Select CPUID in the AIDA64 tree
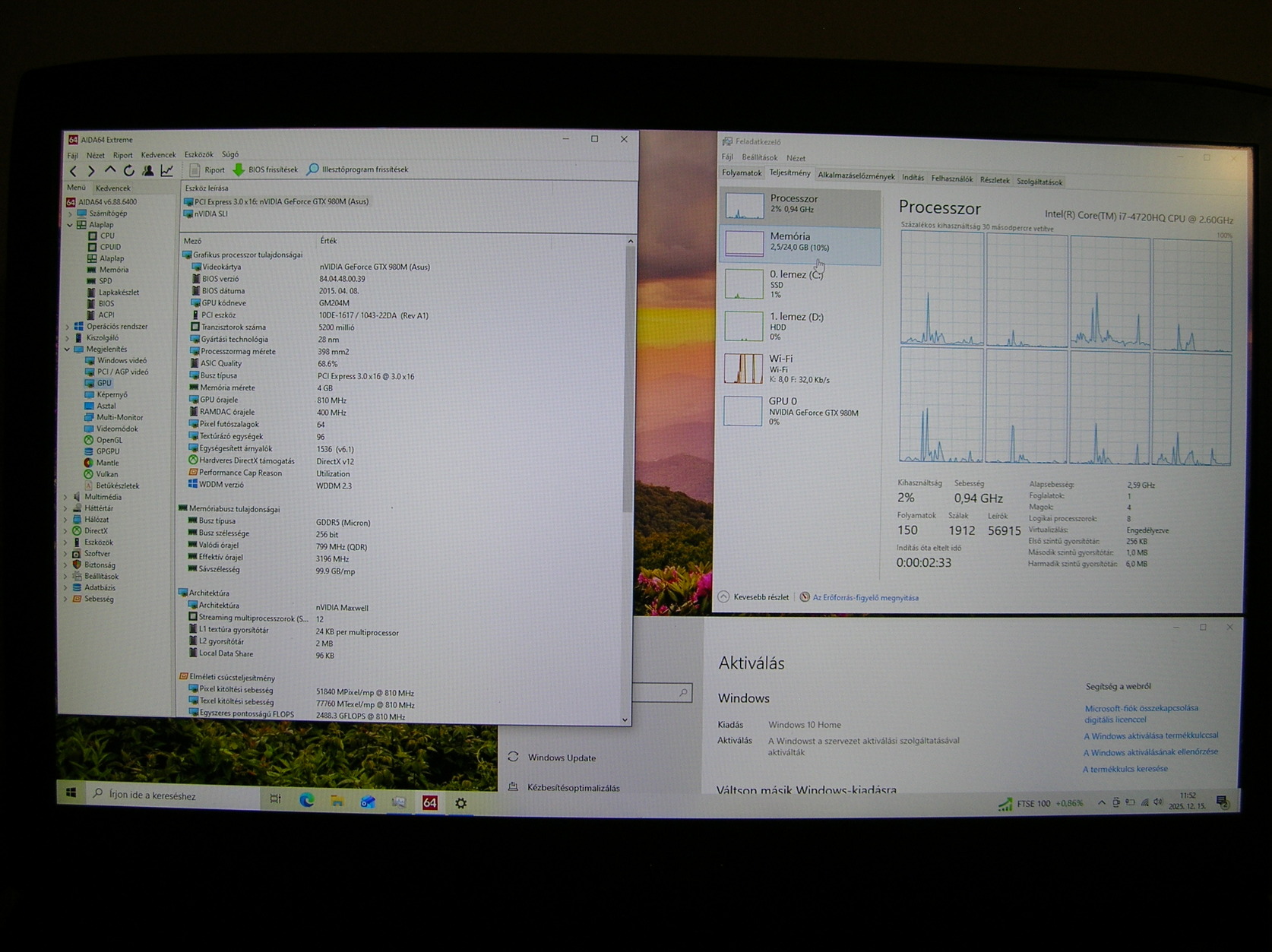This screenshot has width=1272, height=952. [110, 247]
